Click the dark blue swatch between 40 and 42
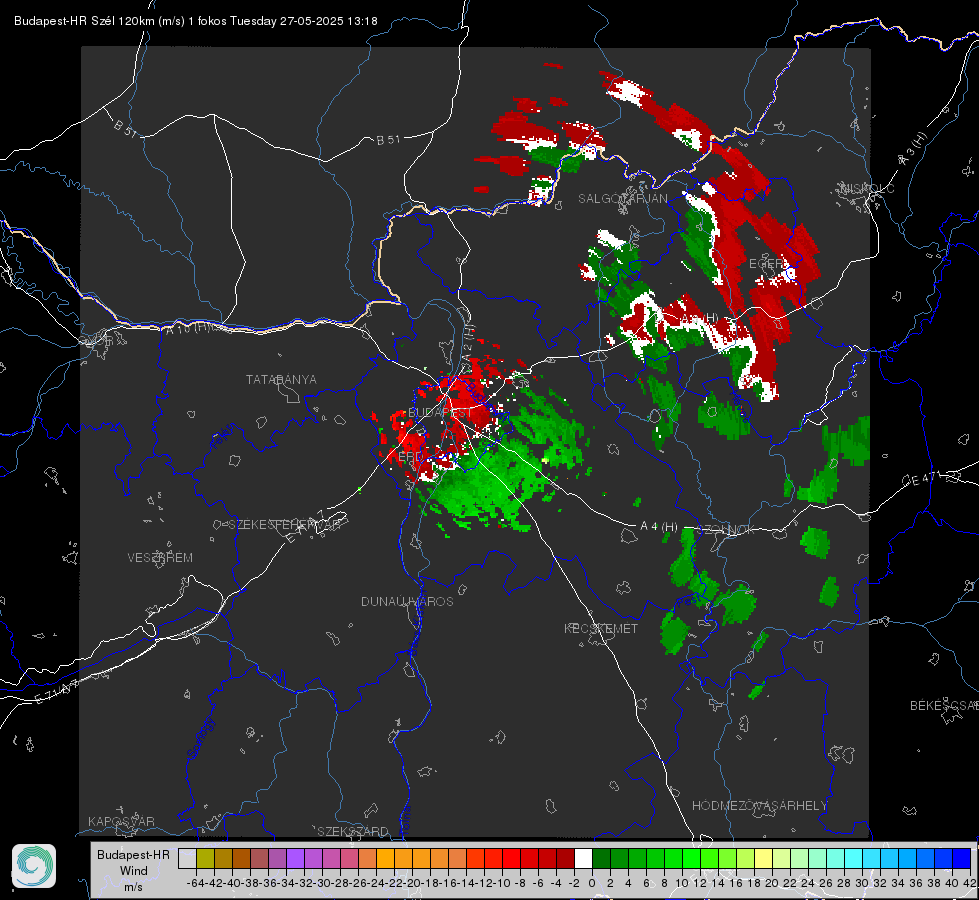The image size is (979, 900). [962, 859]
